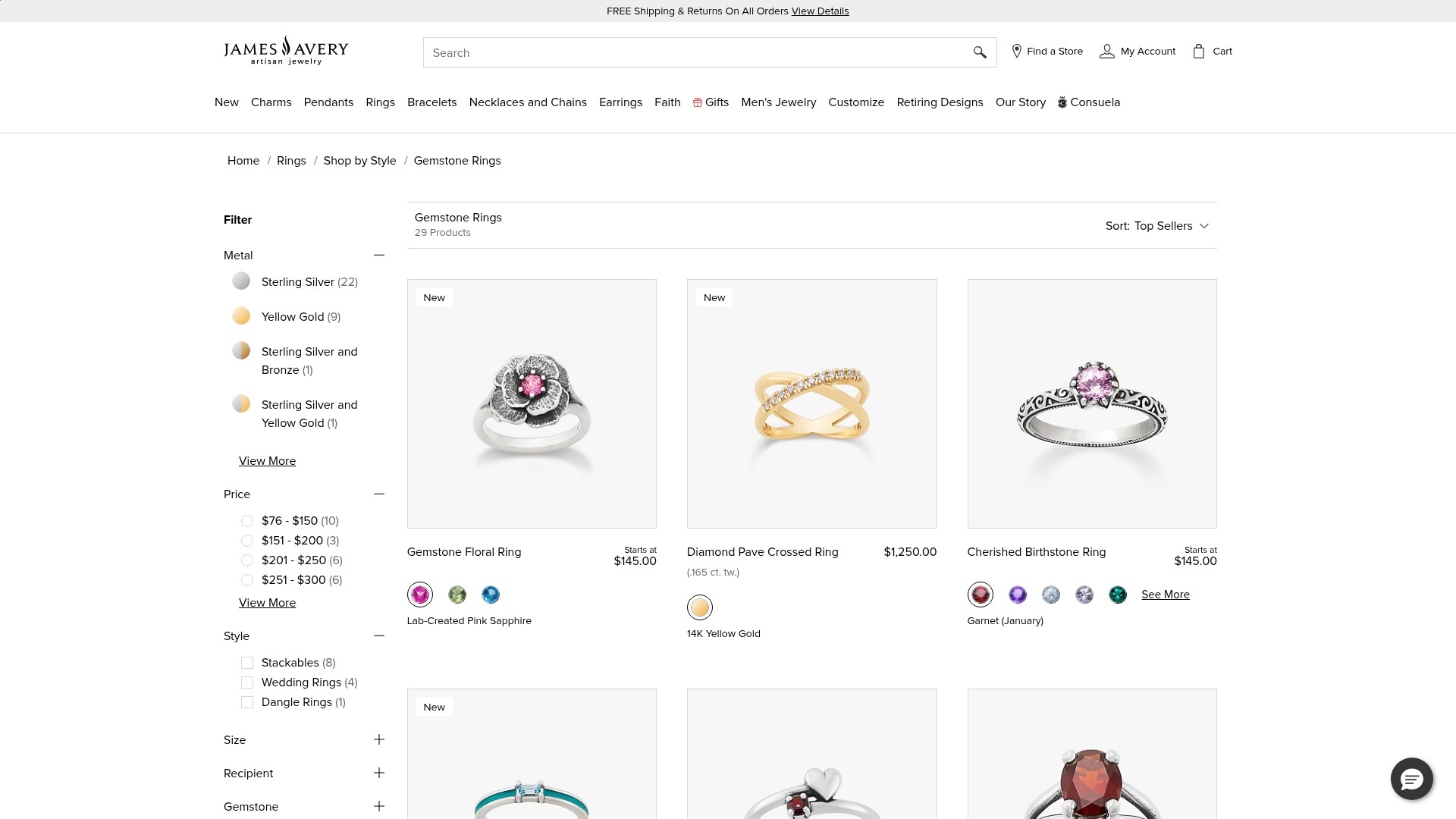Select Sterling Silver and Bronze swatch

click(x=241, y=351)
